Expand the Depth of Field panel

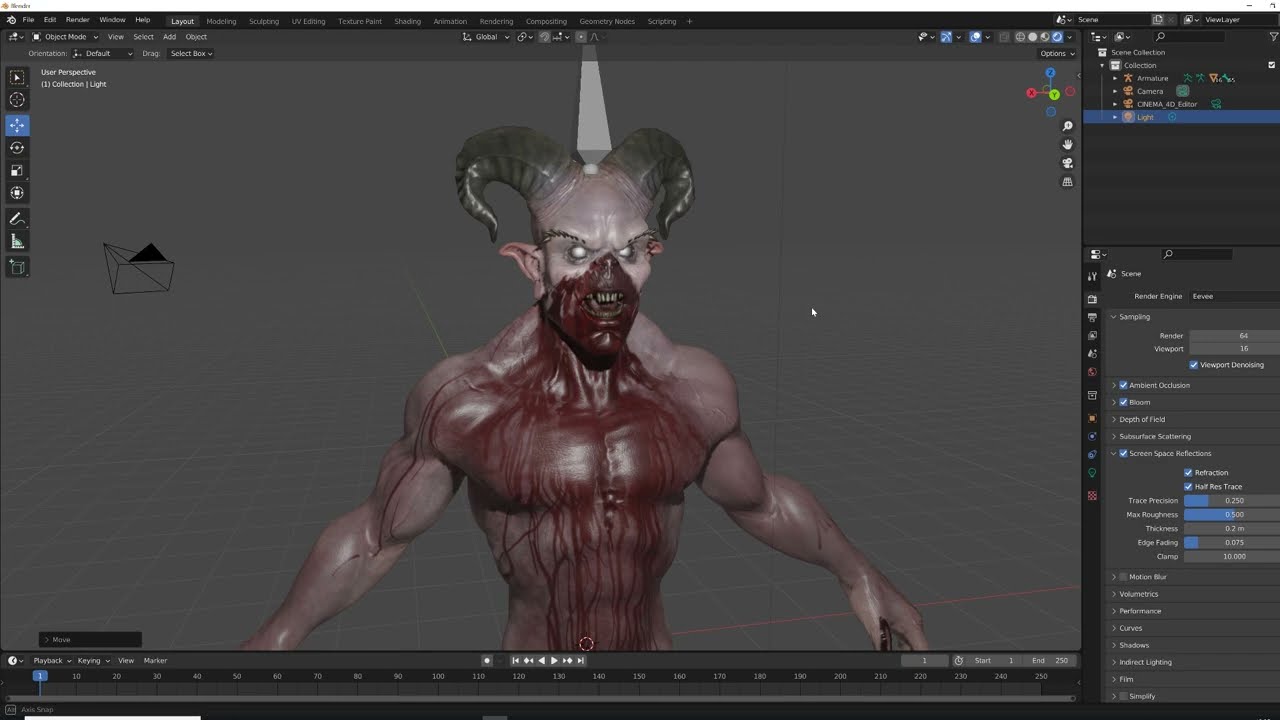(1114, 419)
